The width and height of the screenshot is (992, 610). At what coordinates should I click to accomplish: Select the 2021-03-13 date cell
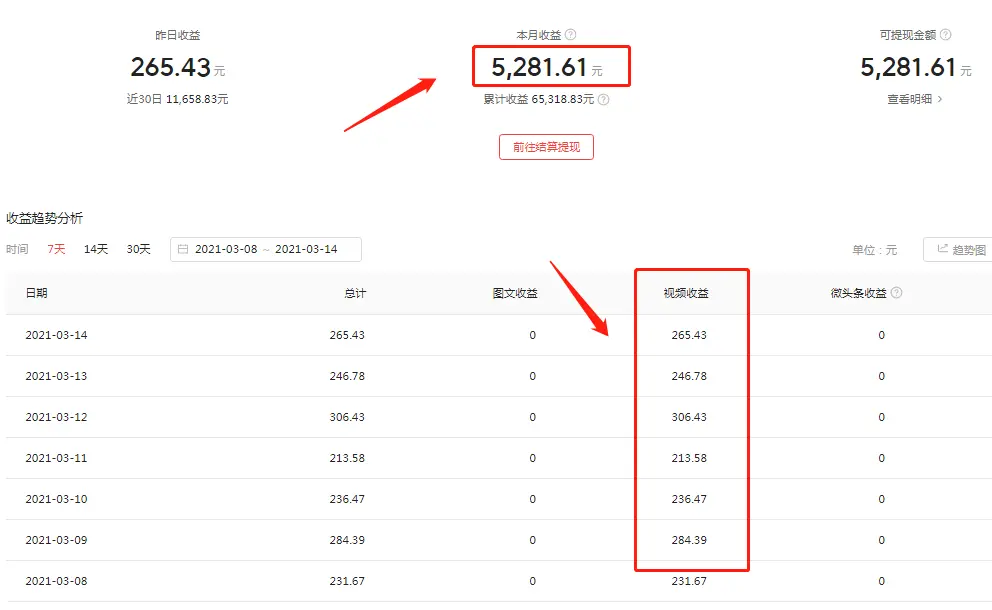[x=56, y=377]
